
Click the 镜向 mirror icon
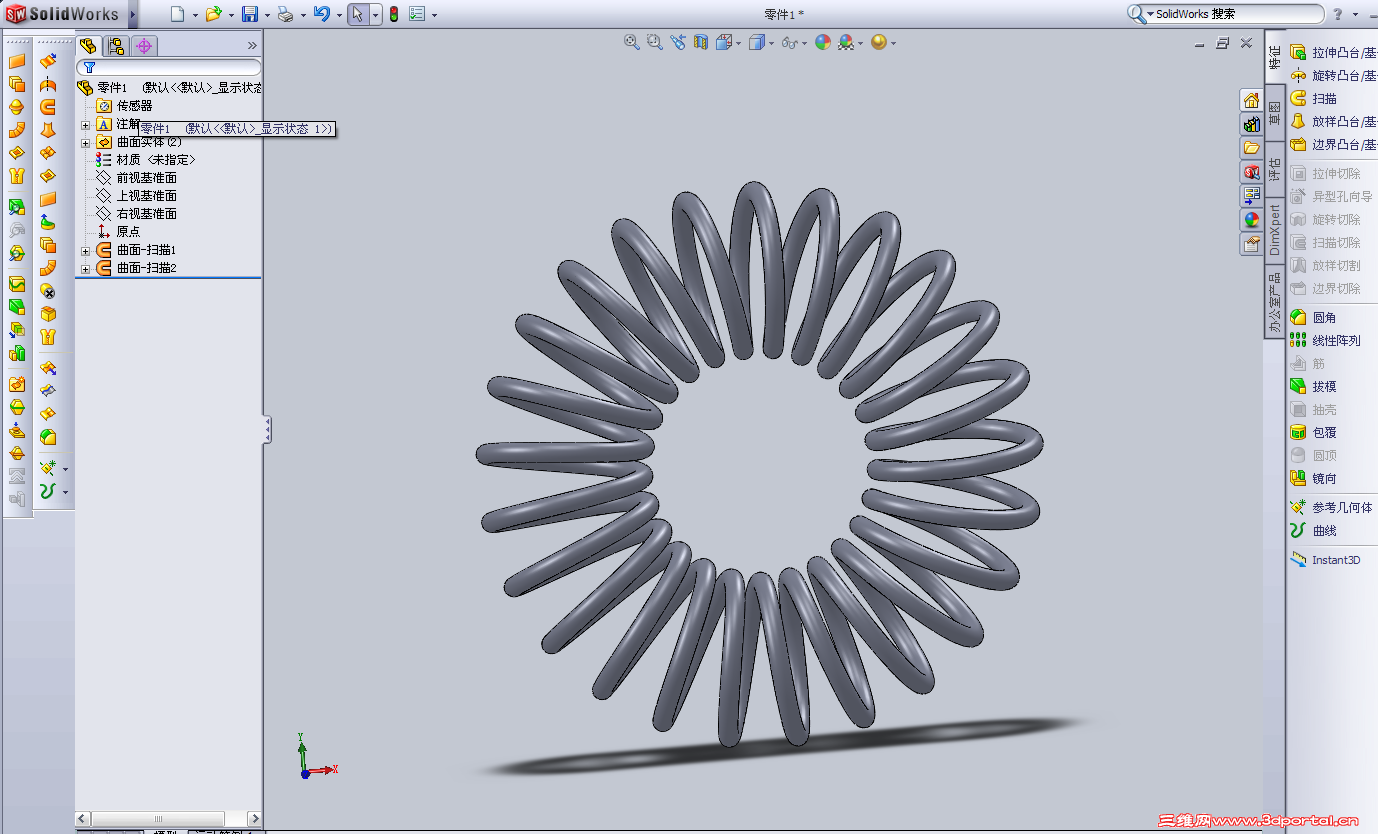click(x=1299, y=479)
